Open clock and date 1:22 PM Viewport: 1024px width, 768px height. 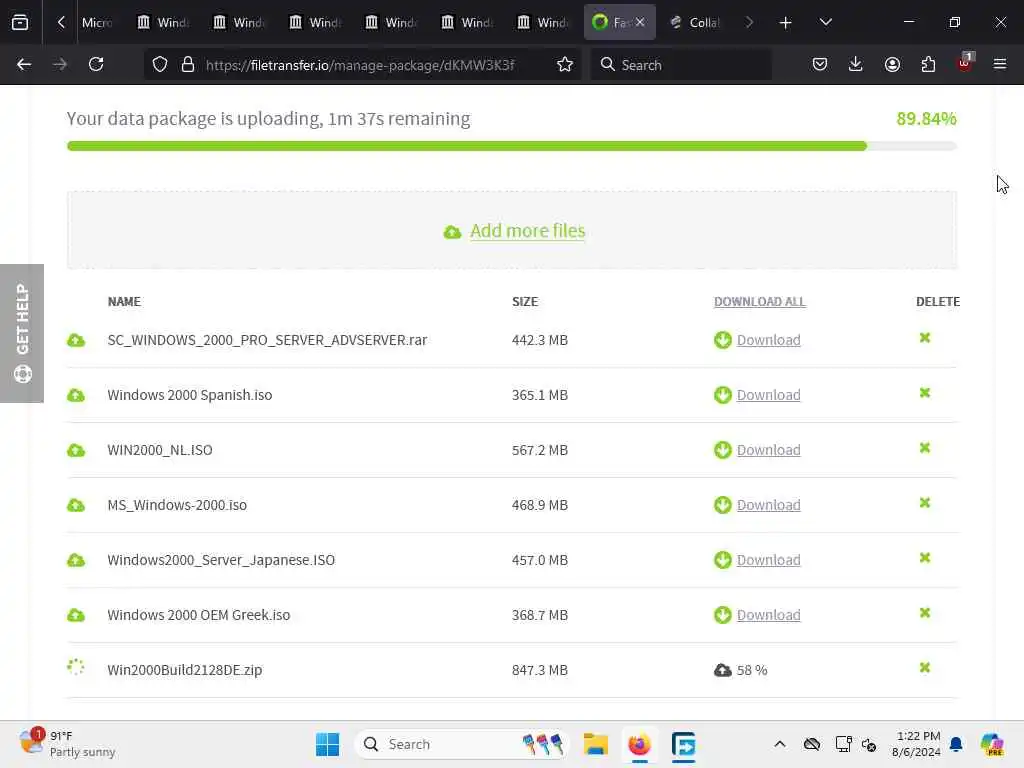tap(916, 744)
